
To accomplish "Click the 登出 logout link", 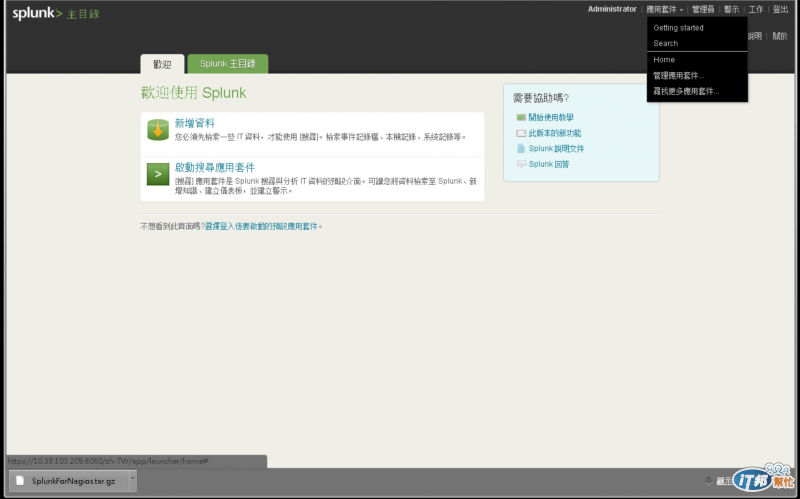I will 780,9.
